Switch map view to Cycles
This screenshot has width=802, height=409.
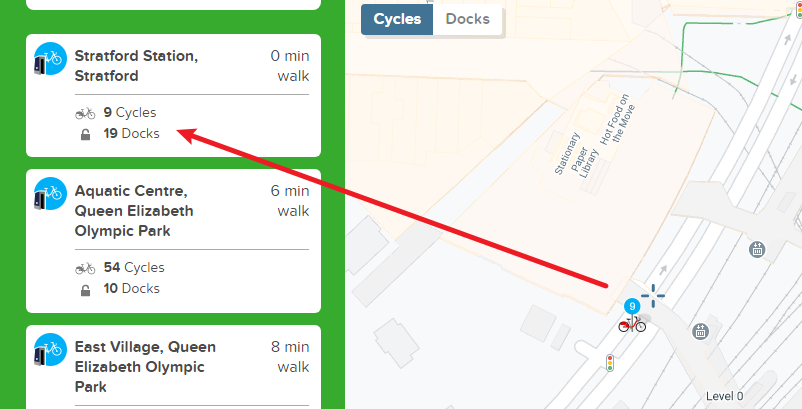pos(397,19)
